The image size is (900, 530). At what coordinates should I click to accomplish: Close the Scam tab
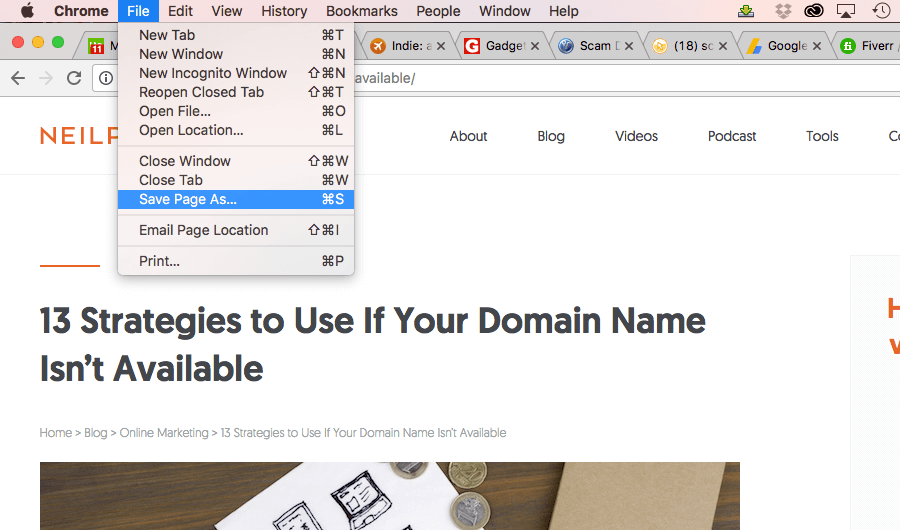(x=629, y=46)
